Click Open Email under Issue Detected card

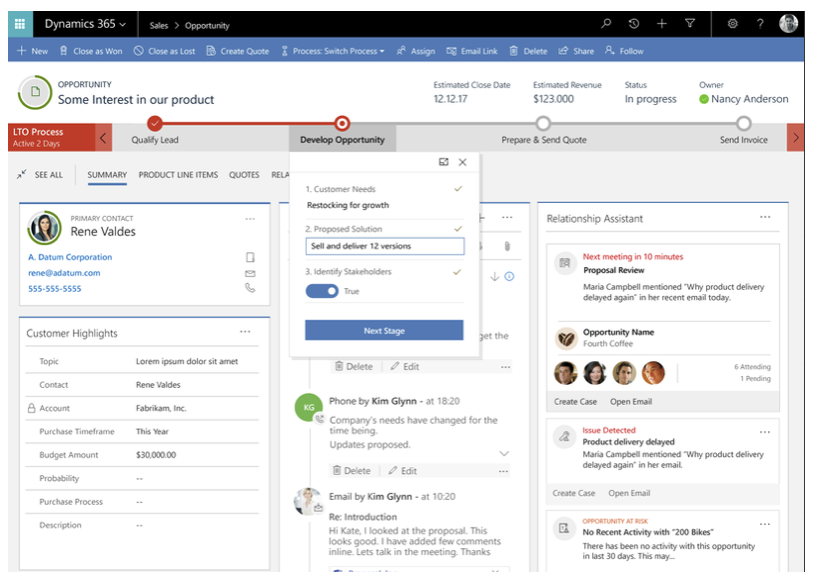pos(629,493)
